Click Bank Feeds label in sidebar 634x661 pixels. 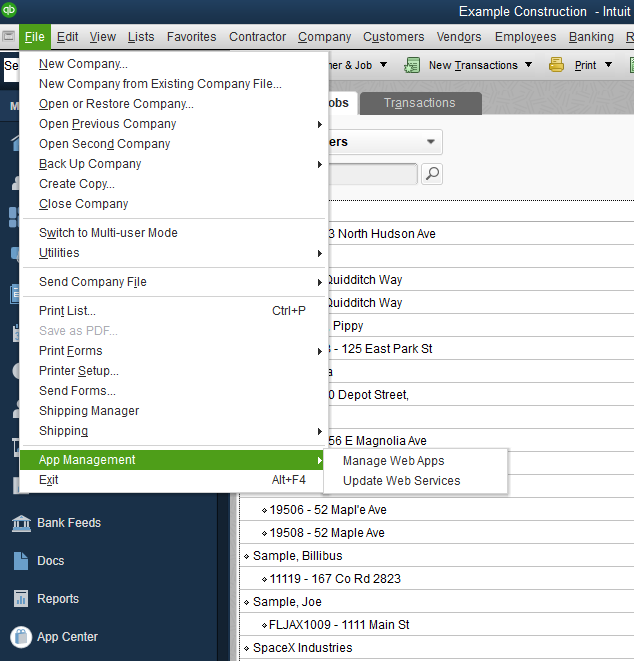pyautogui.click(x=69, y=523)
